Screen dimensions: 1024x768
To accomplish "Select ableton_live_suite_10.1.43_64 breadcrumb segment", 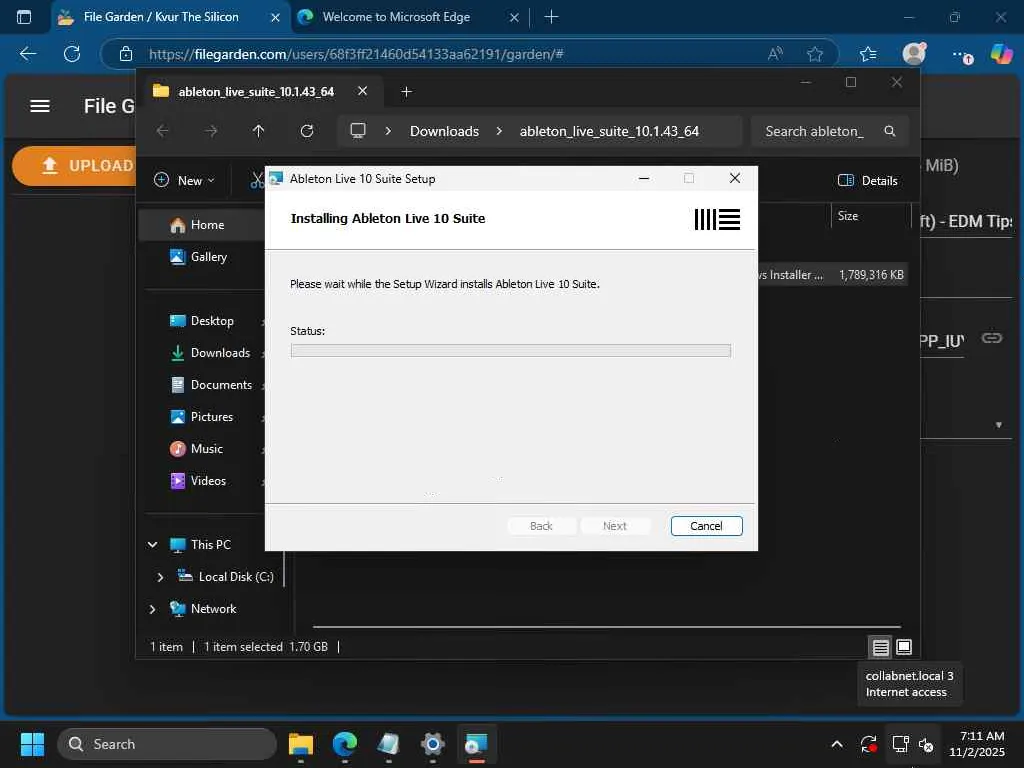I will (609, 131).
